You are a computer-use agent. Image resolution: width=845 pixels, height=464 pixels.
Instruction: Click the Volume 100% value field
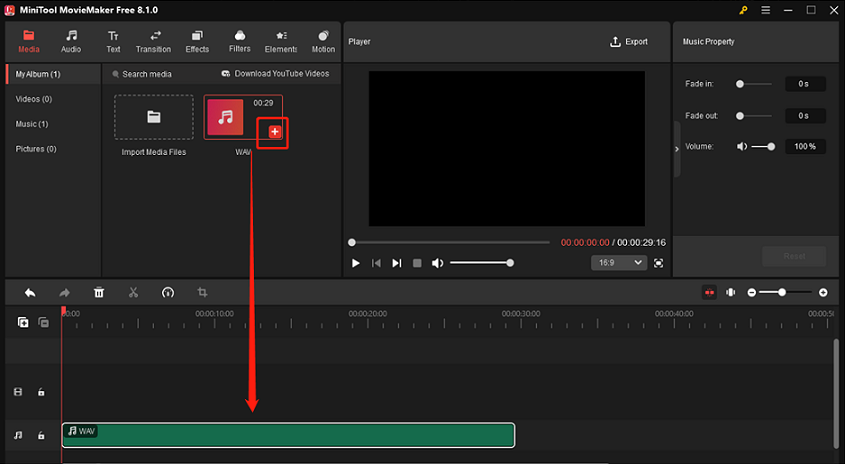coord(805,147)
